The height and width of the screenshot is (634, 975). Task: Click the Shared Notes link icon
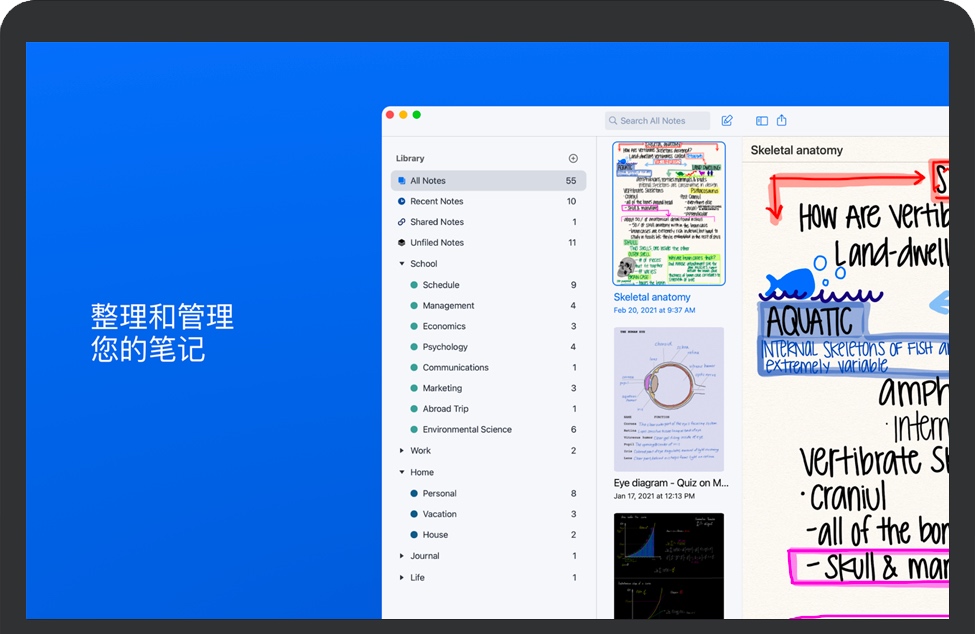pos(402,222)
